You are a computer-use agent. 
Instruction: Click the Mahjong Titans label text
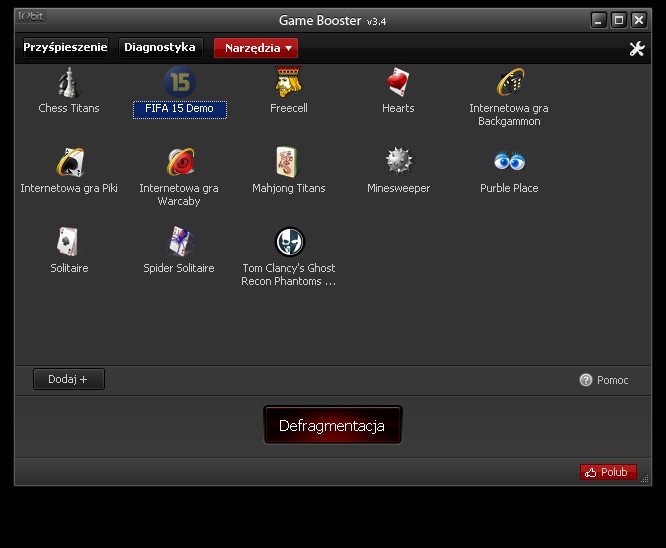[289, 188]
